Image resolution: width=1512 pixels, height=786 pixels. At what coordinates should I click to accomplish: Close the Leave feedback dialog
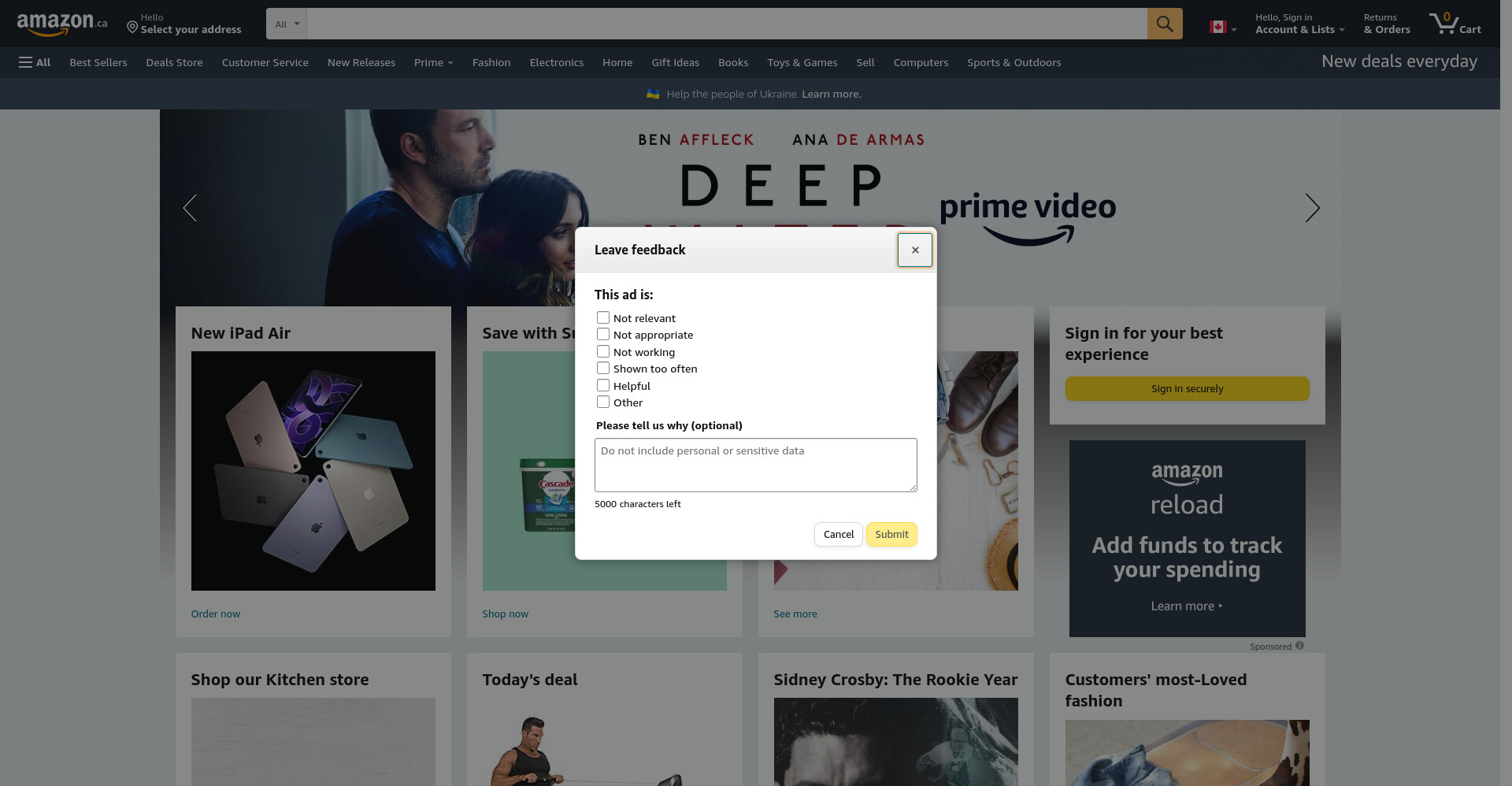[914, 250]
